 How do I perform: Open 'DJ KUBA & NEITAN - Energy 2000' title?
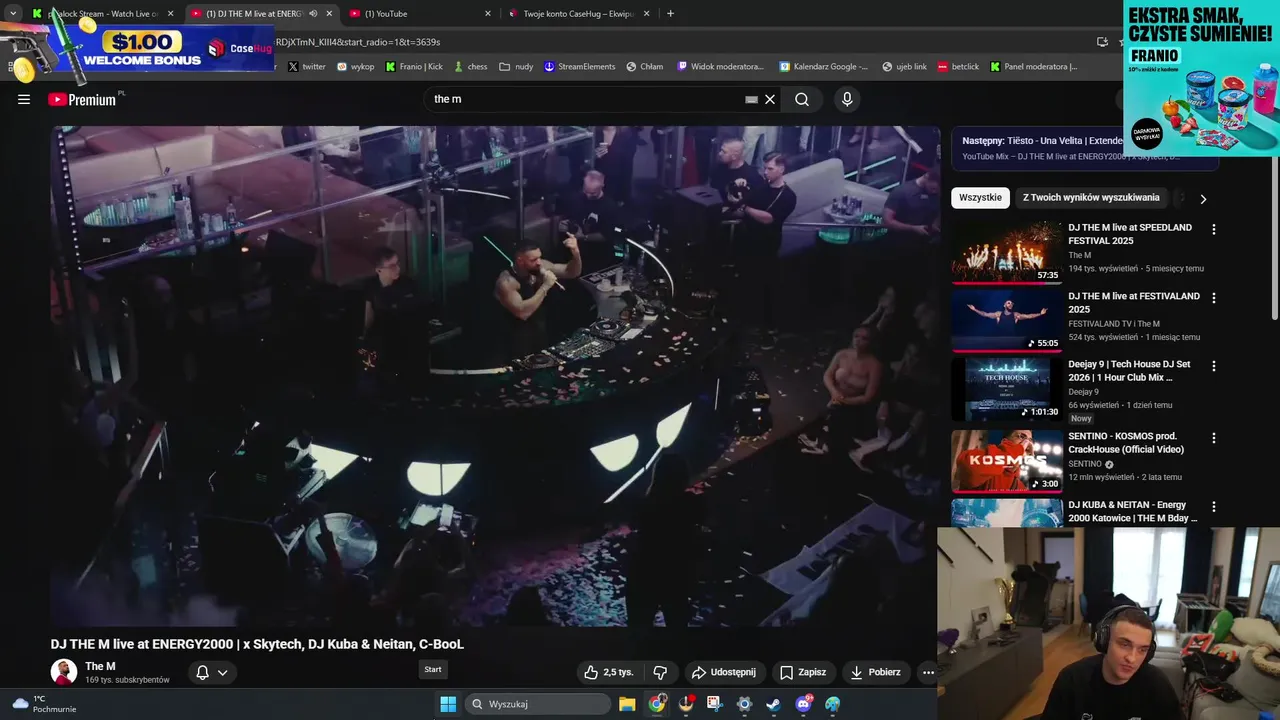click(x=1132, y=511)
